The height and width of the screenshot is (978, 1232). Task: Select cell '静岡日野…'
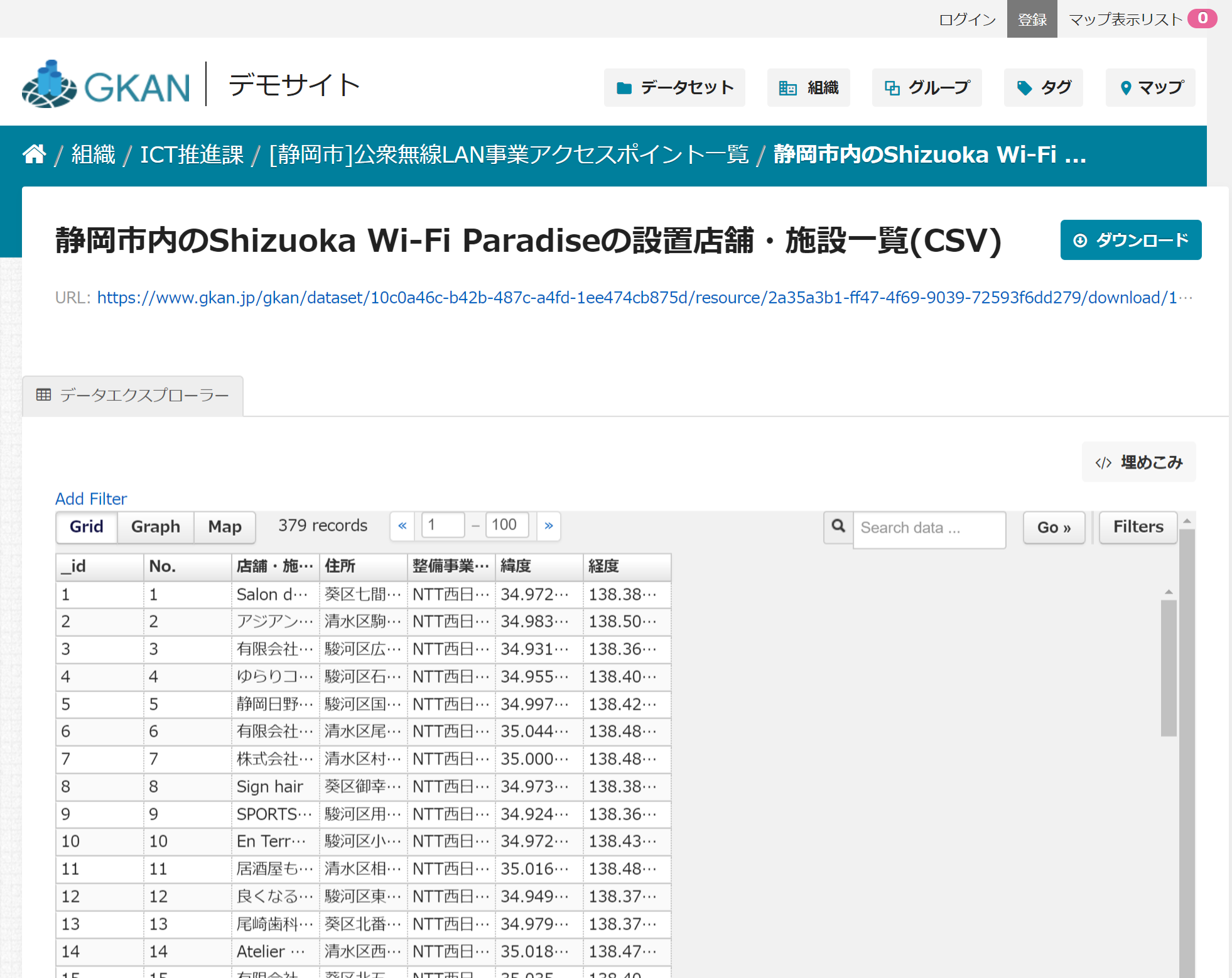[x=276, y=704]
